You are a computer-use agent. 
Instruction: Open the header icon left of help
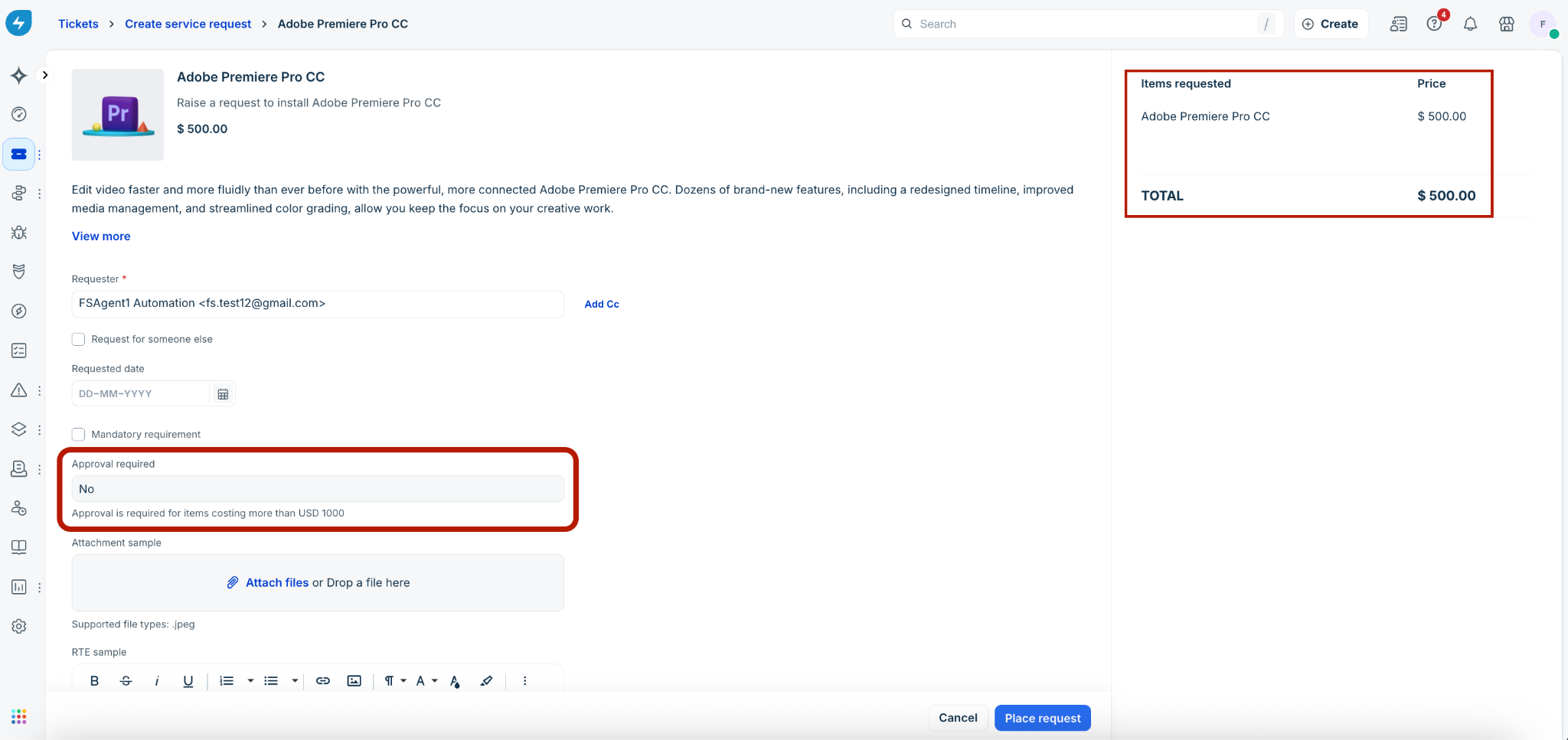click(1398, 24)
